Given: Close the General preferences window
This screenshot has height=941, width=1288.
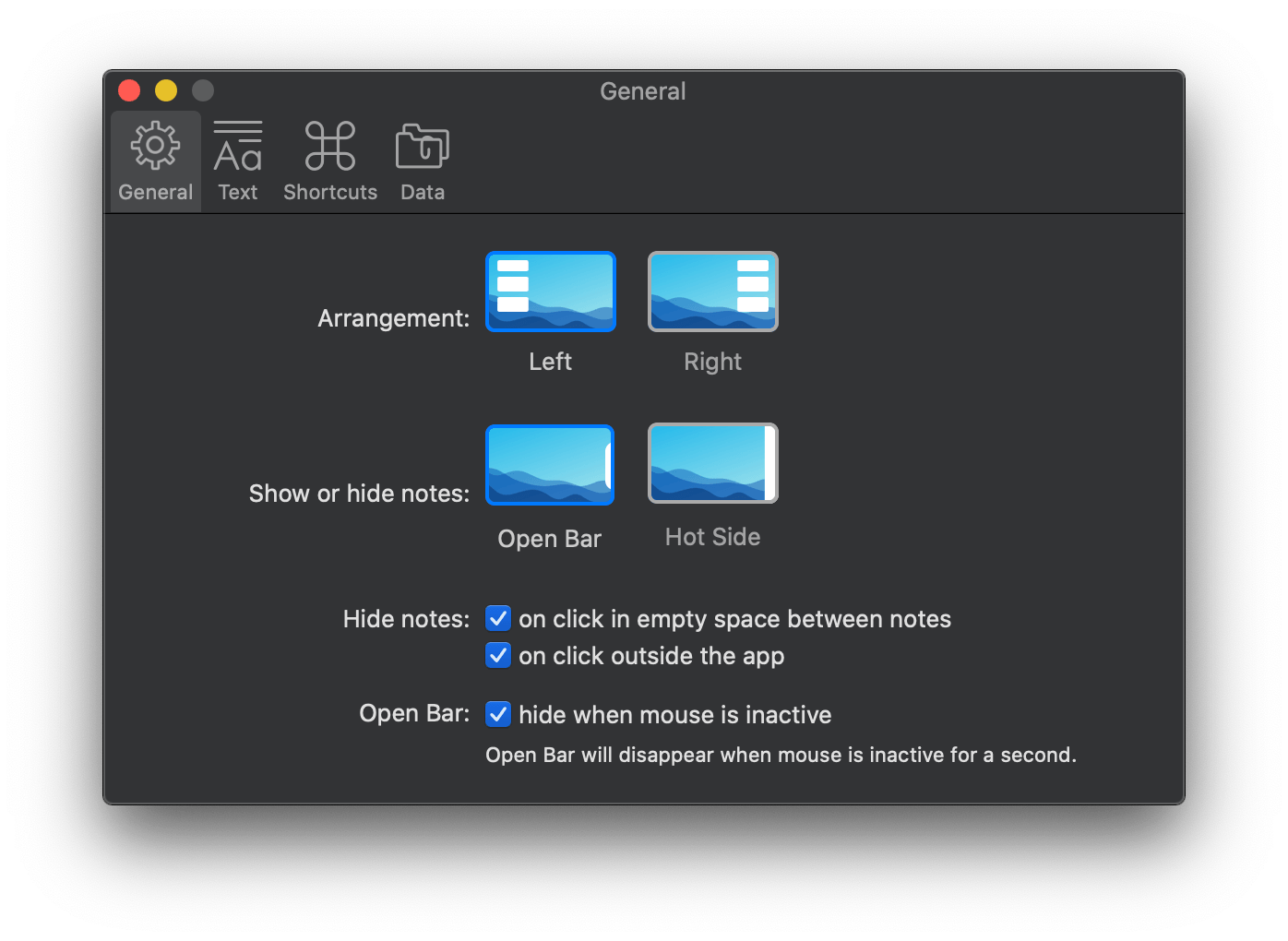Looking at the screenshot, I should pos(129,90).
